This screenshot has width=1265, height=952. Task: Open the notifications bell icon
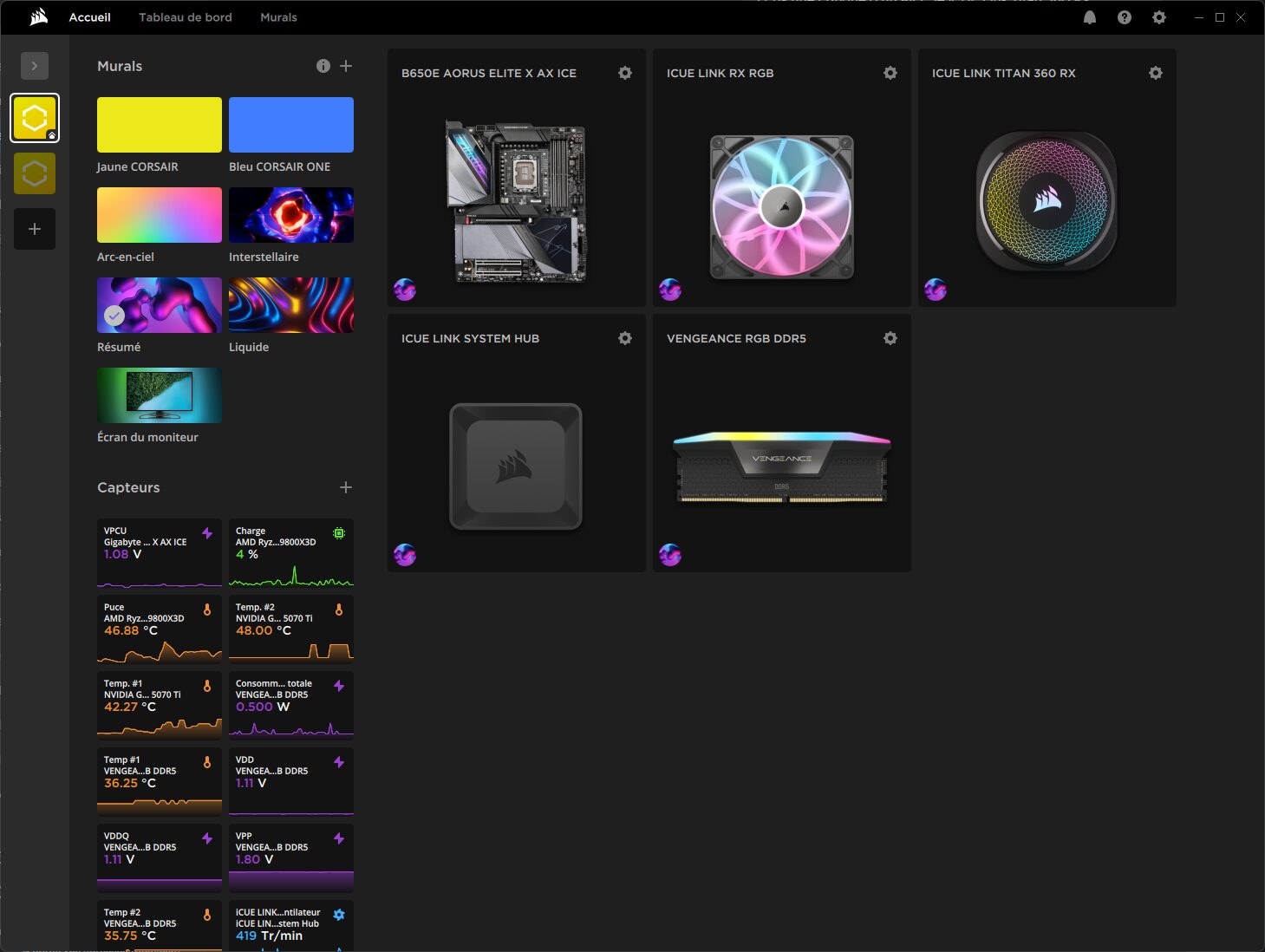1090,17
